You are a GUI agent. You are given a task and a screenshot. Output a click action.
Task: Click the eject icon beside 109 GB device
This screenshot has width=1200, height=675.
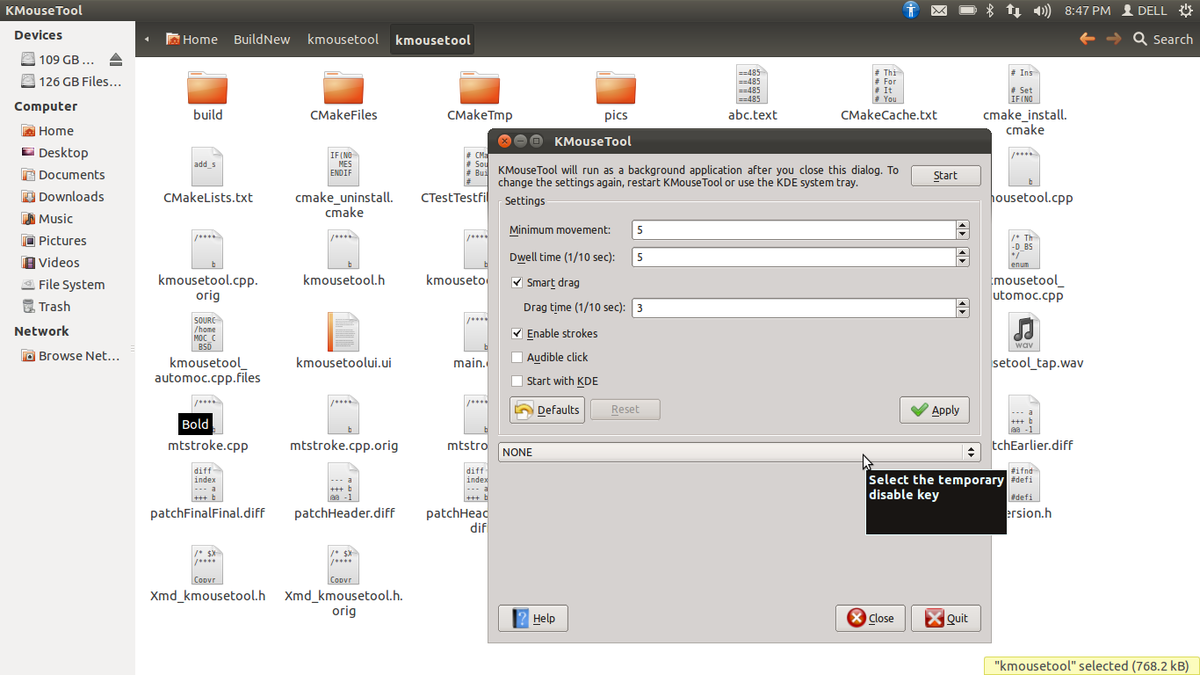pos(115,59)
